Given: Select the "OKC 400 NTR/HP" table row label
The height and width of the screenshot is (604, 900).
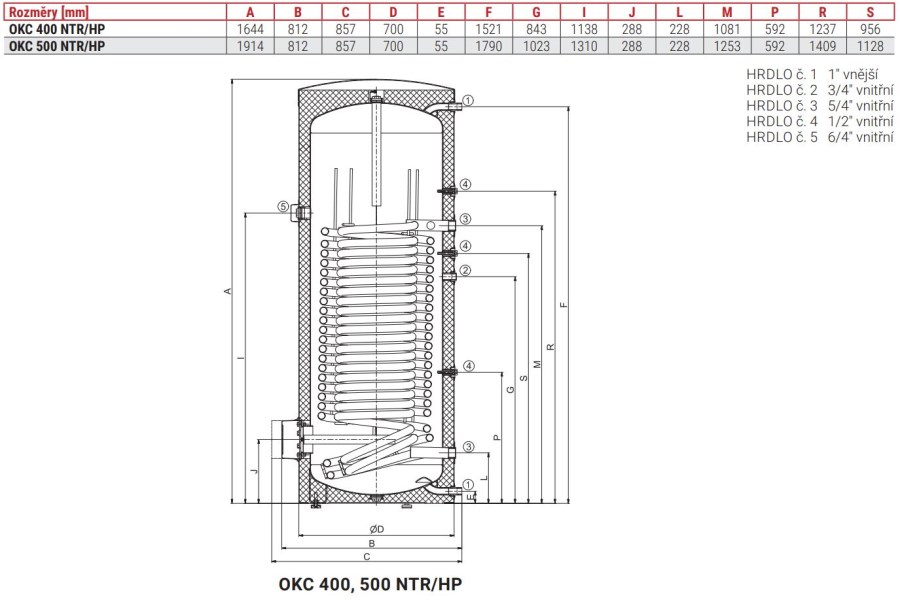Looking at the screenshot, I should (x=57, y=29).
